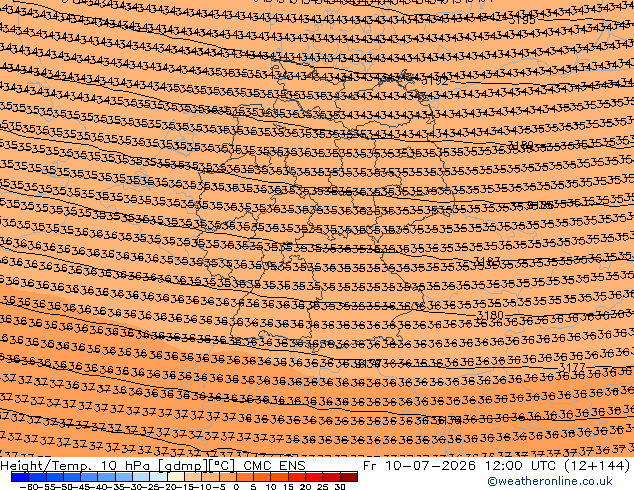Click the dark maroon legend swatch above 30
634x490 pixels.
[x=349, y=477]
